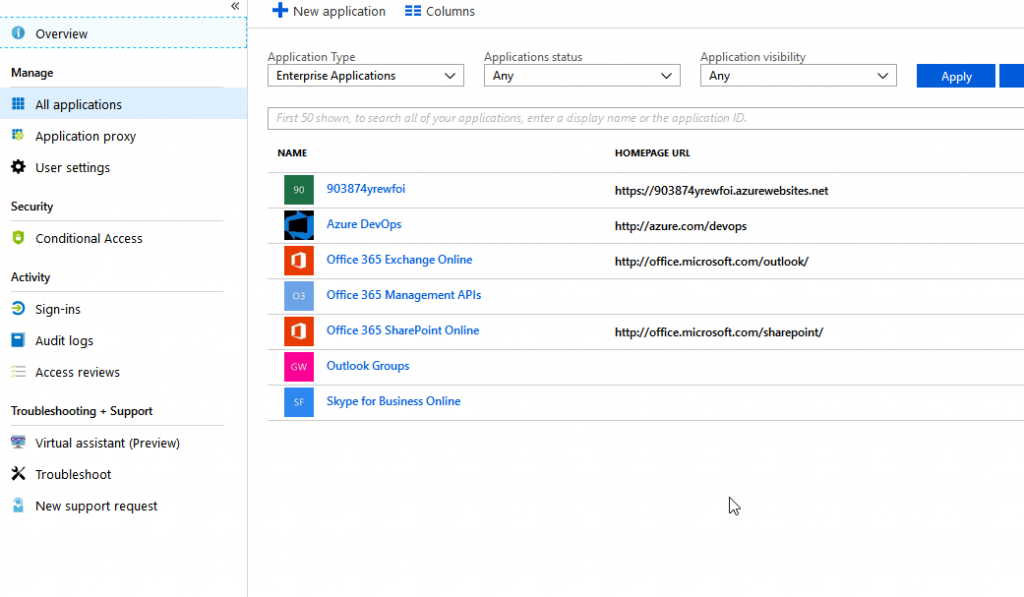
Task: Click the Audit logs book icon
Action: click(18, 340)
